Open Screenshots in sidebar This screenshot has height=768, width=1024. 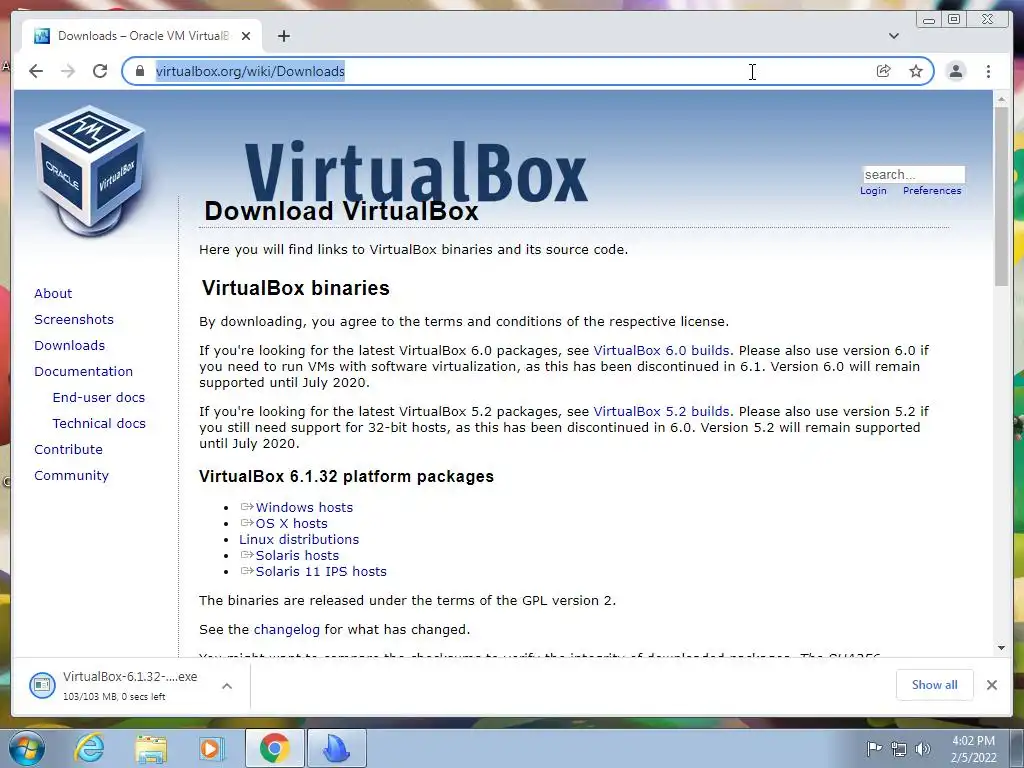click(74, 319)
